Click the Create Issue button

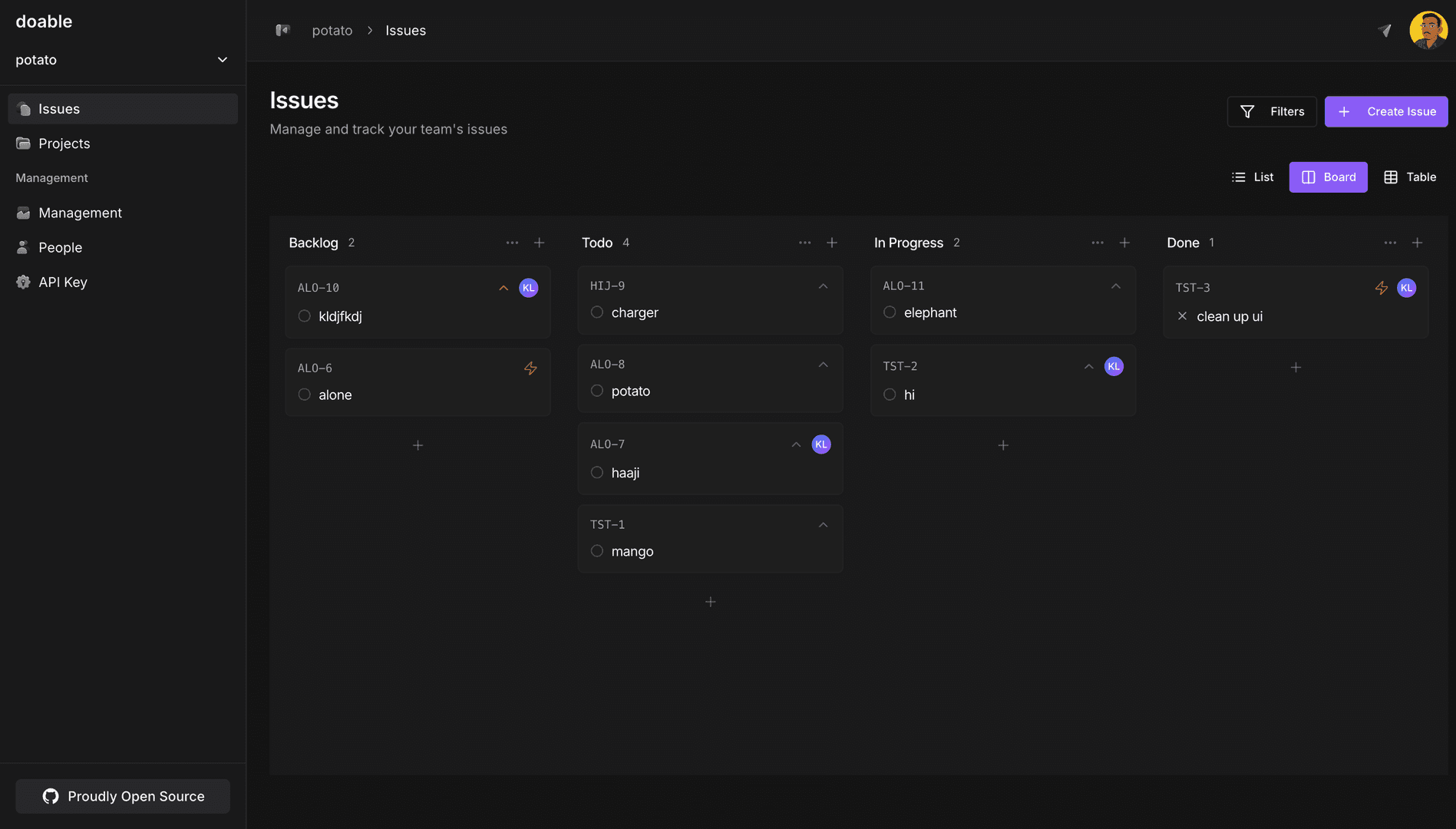1386,111
